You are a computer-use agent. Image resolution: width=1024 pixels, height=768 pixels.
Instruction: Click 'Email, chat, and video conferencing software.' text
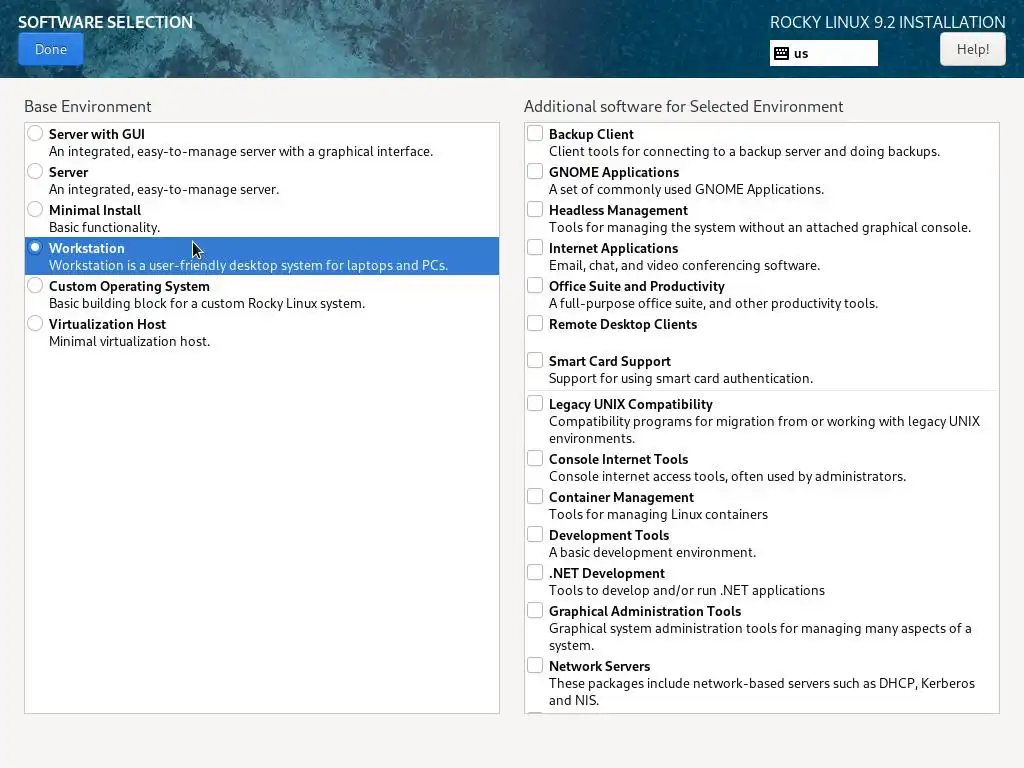click(x=684, y=265)
